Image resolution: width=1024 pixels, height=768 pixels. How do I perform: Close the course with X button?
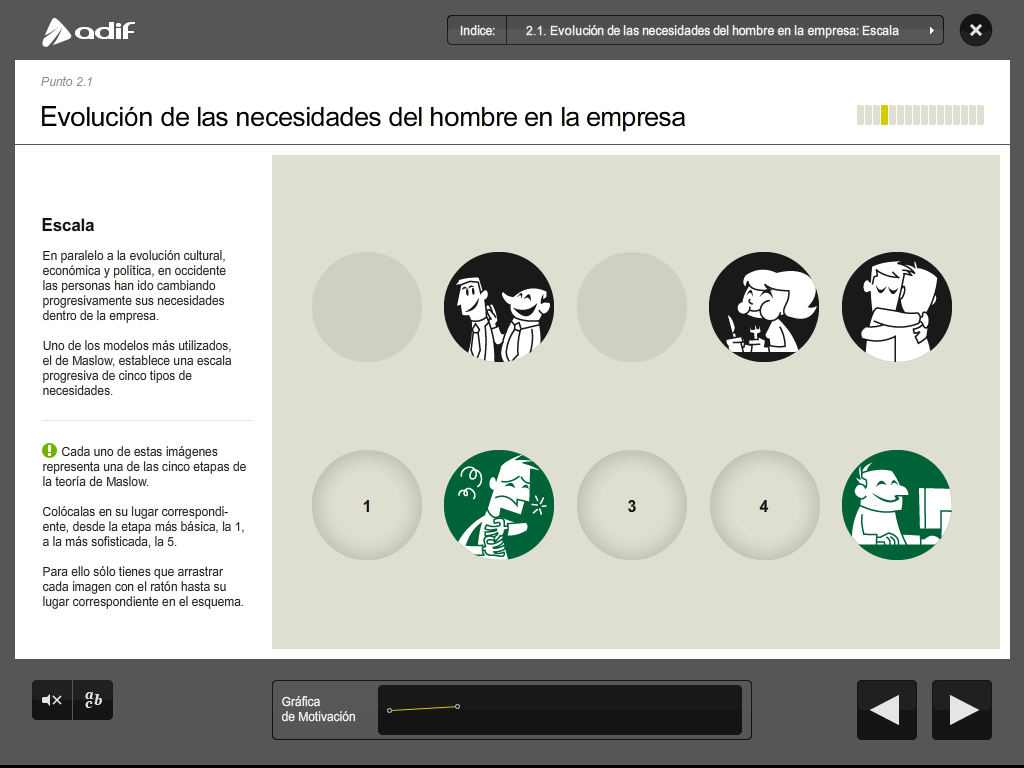click(976, 30)
